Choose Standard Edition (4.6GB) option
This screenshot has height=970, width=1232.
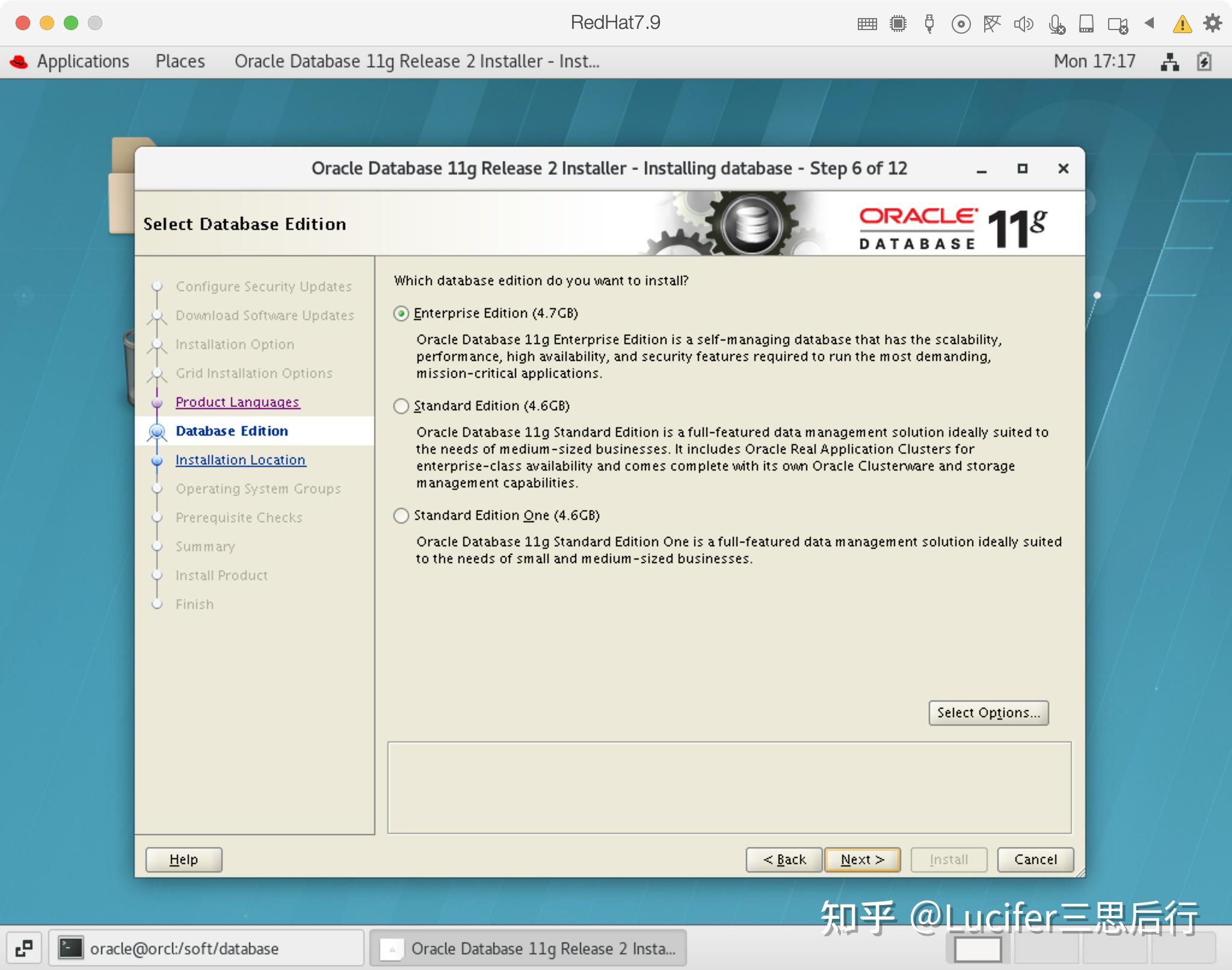401,406
